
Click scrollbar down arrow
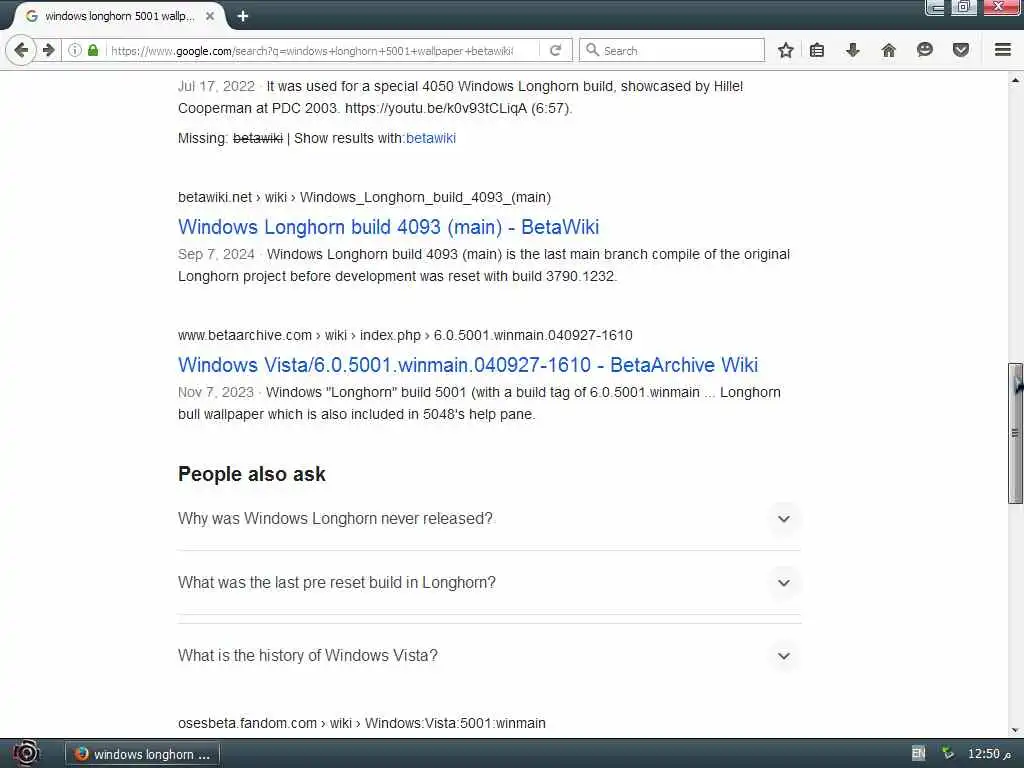tap(1014, 730)
